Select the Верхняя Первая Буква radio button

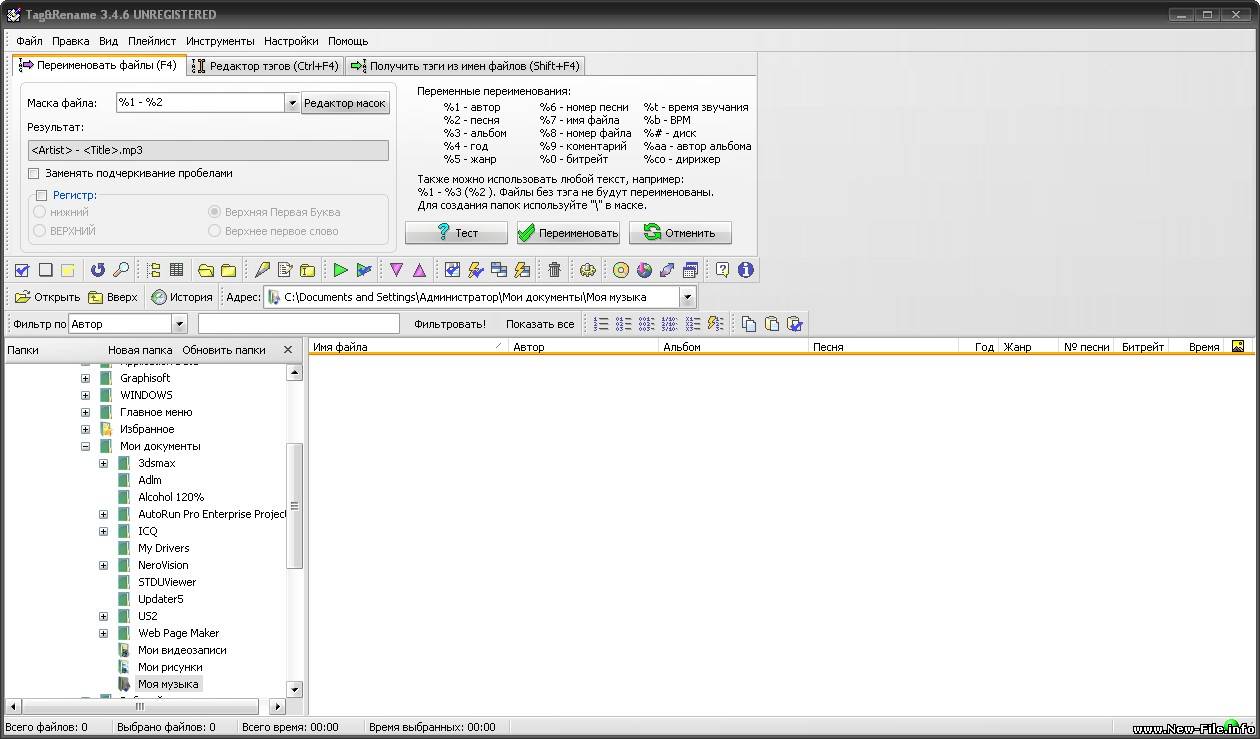pos(214,212)
